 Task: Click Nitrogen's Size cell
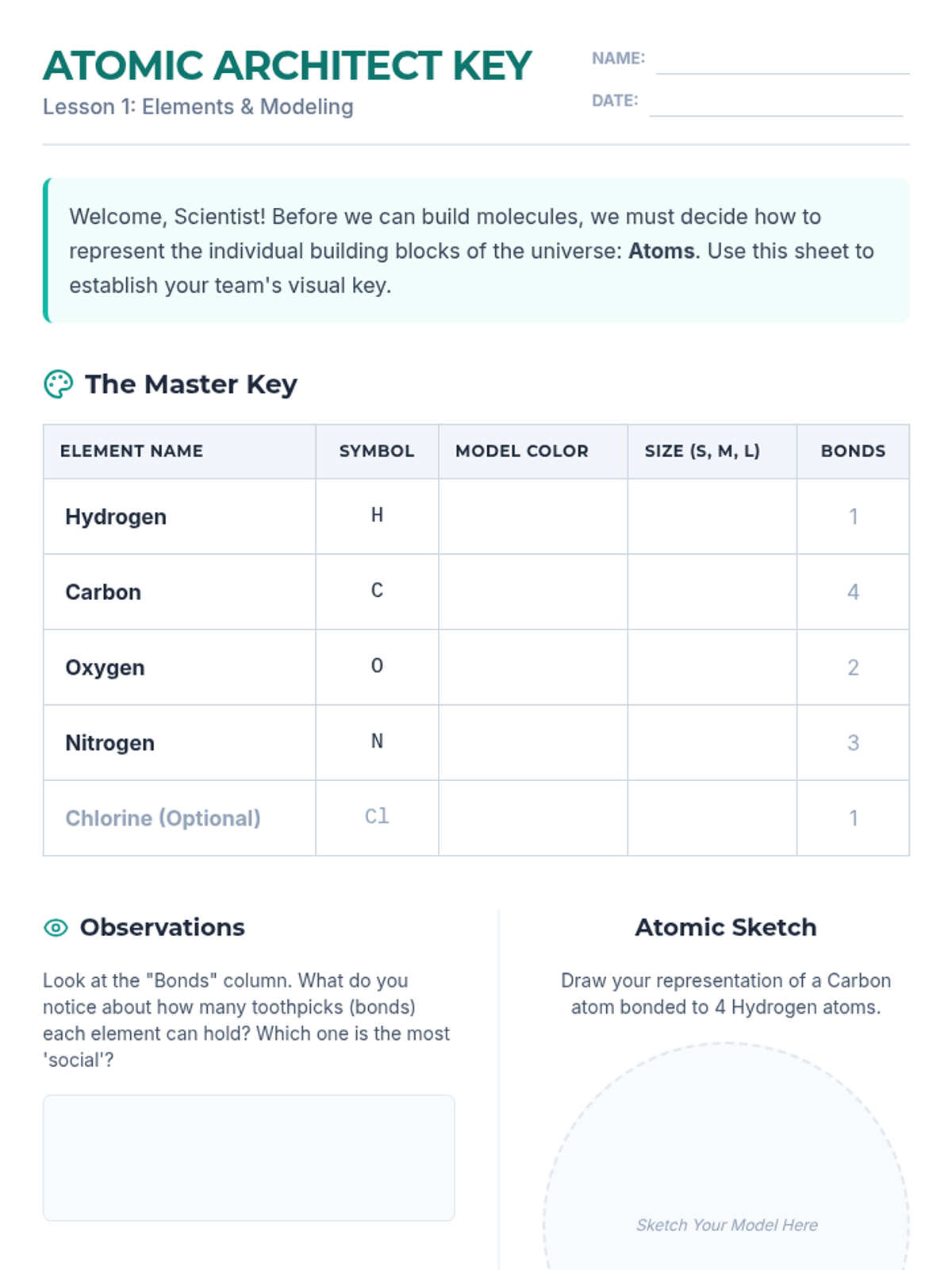coord(712,742)
